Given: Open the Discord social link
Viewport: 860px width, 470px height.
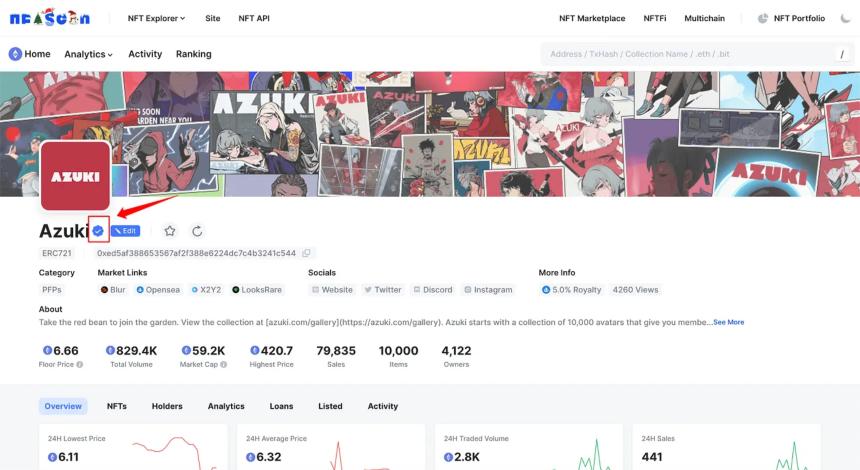Looking at the screenshot, I should (433, 290).
